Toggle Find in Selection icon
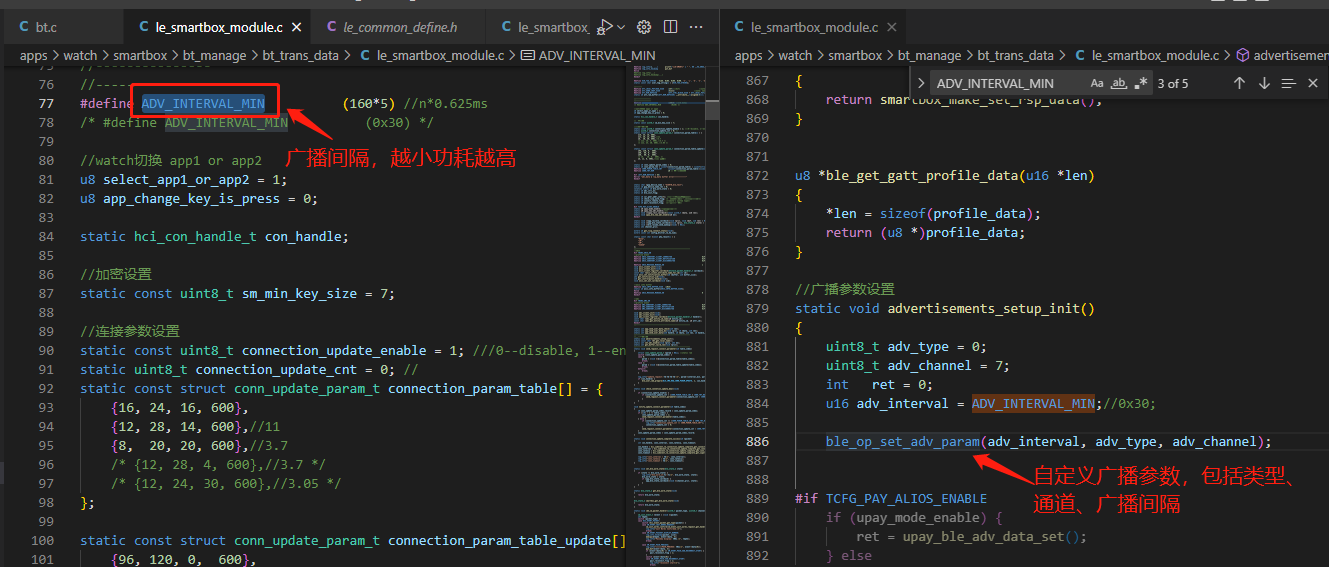Viewport: 1329px width, 567px height. coord(1288,83)
